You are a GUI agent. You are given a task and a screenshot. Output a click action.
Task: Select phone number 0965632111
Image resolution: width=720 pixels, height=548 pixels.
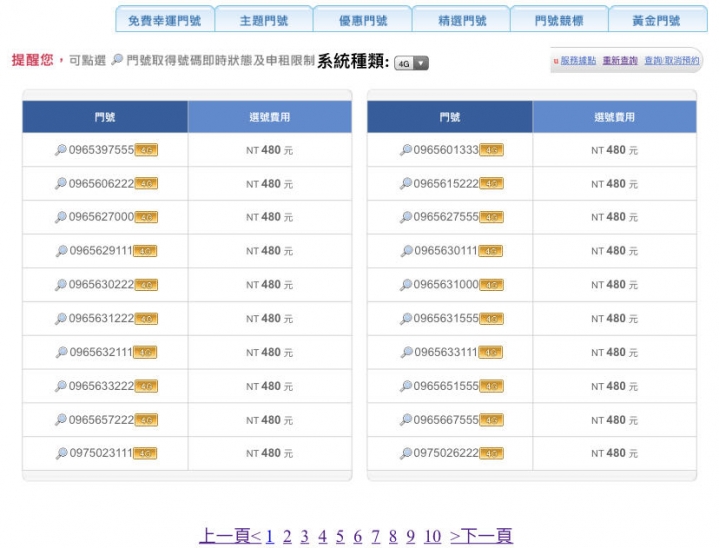(101, 352)
